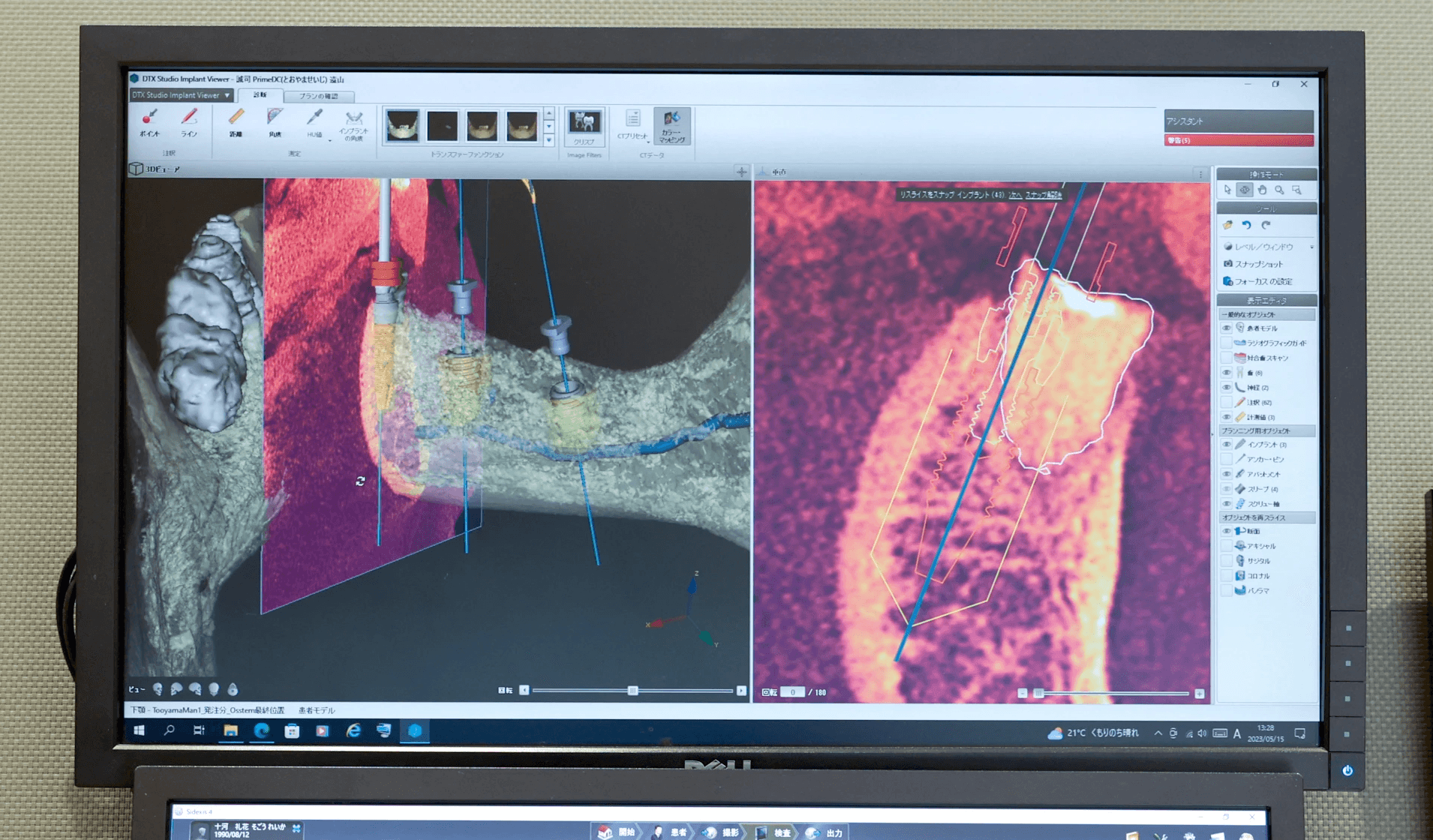This screenshot has width=1433, height=840.
Task: Show the opposing scan layer
Action: 1227,358
